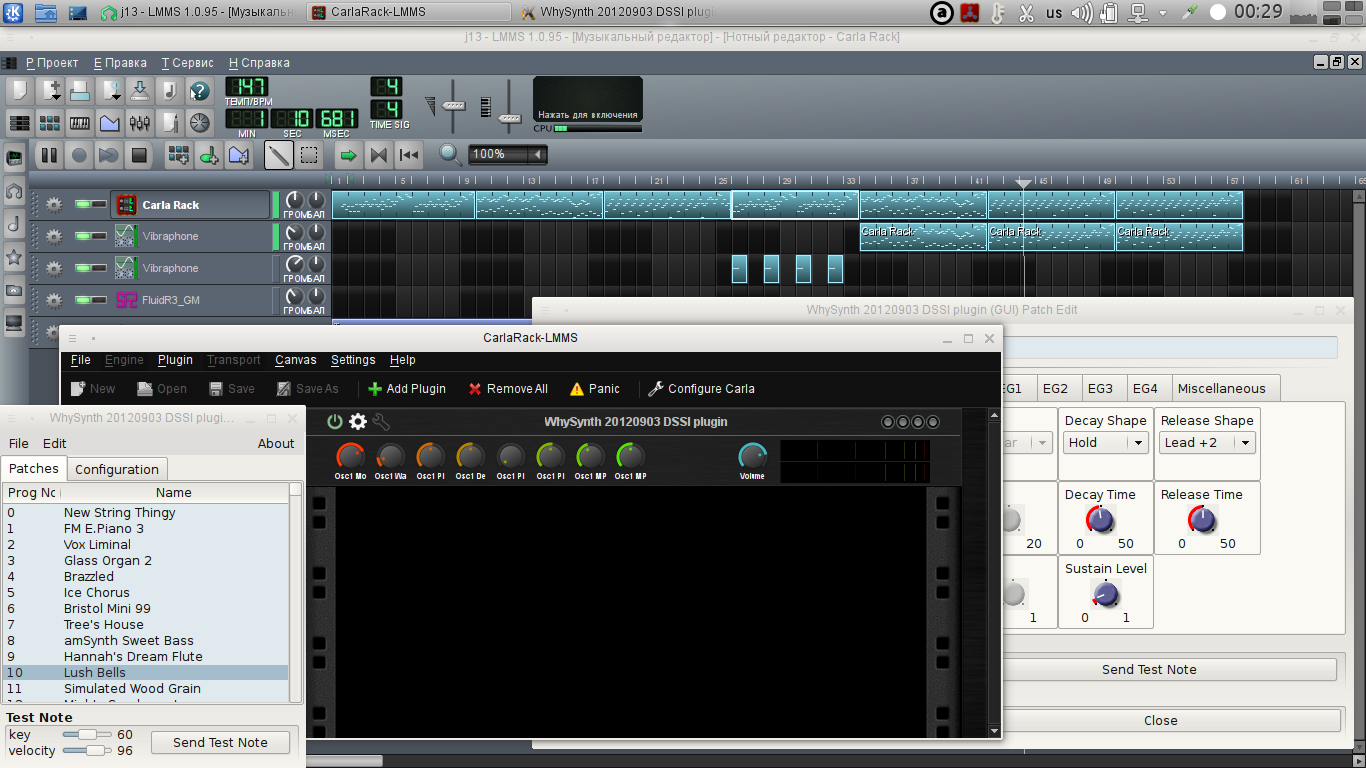Click the Carla Rack track name button
Screen dimensions: 1366x768
click(191, 205)
